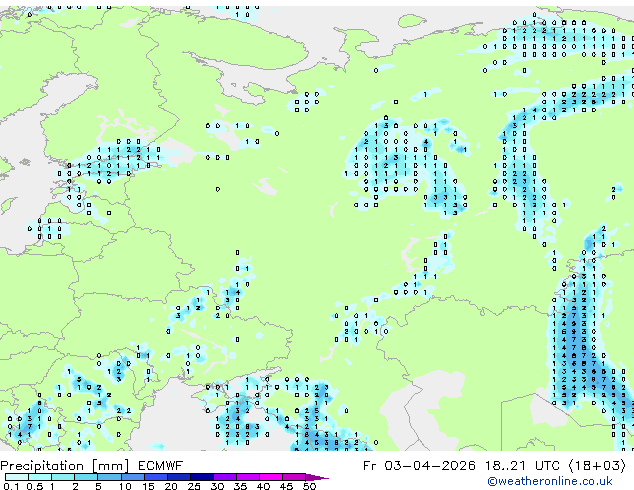634x490 pixels.
Task: Click the '0.5' legend value
Action: (x=35, y=486)
